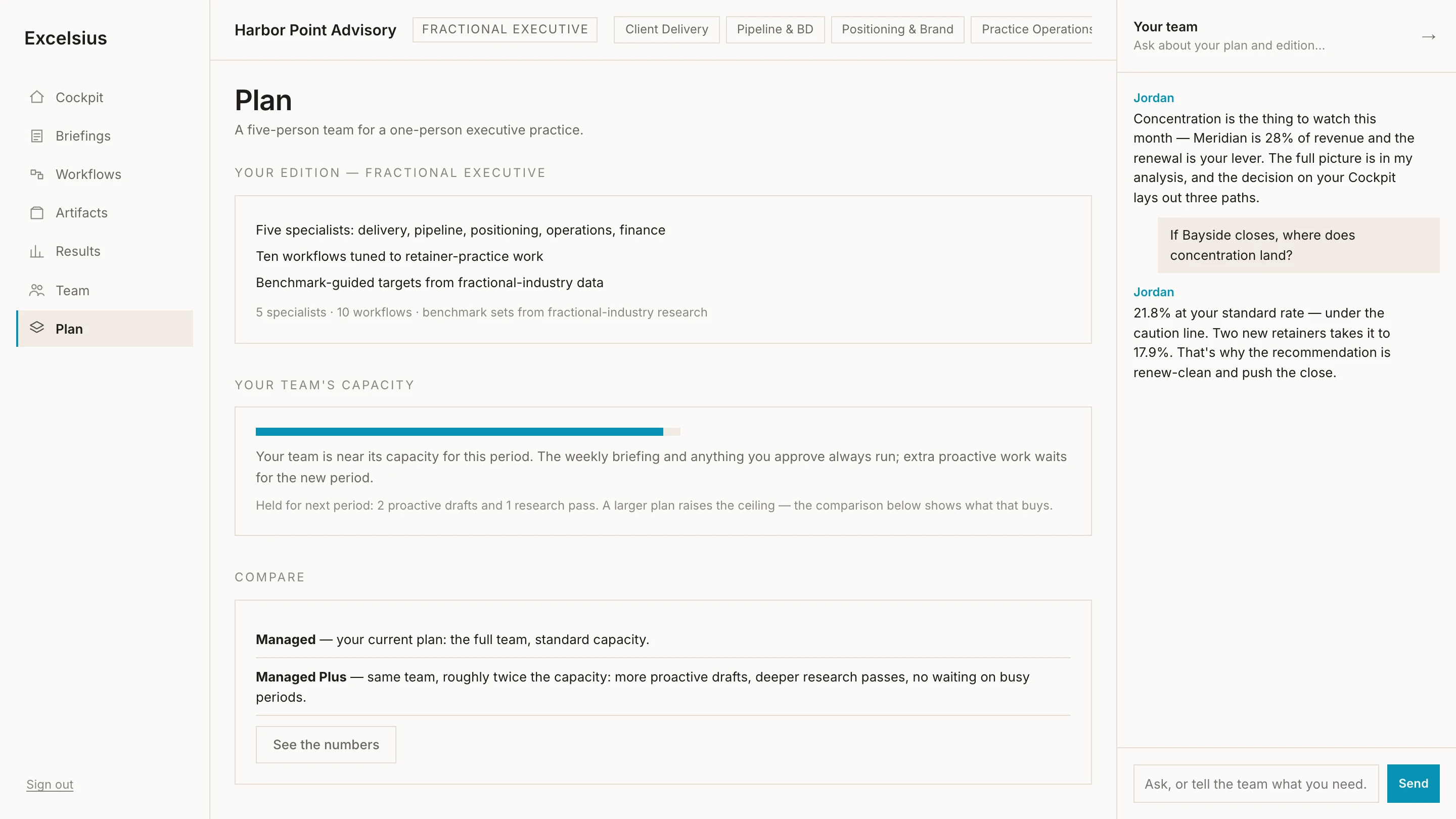
Task: Click YOUR TEAM'S CAPACITY section label
Action: coord(325,385)
